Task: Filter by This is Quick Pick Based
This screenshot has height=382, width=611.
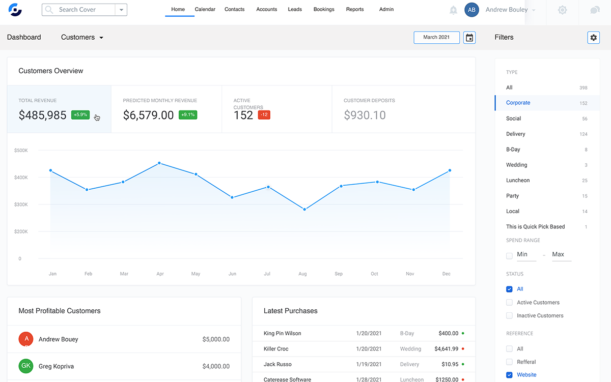Action: (546, 226)
